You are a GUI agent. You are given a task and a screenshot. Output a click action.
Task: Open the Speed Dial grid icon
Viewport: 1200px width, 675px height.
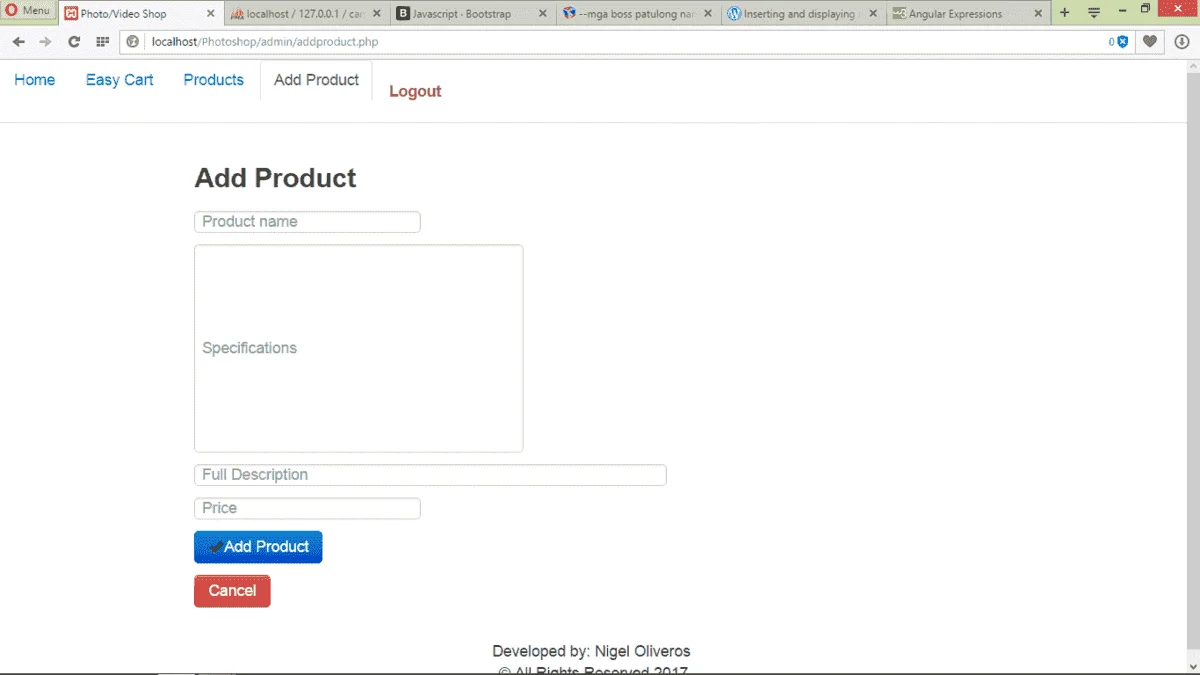pyautogui.click(x=102, y=42)
